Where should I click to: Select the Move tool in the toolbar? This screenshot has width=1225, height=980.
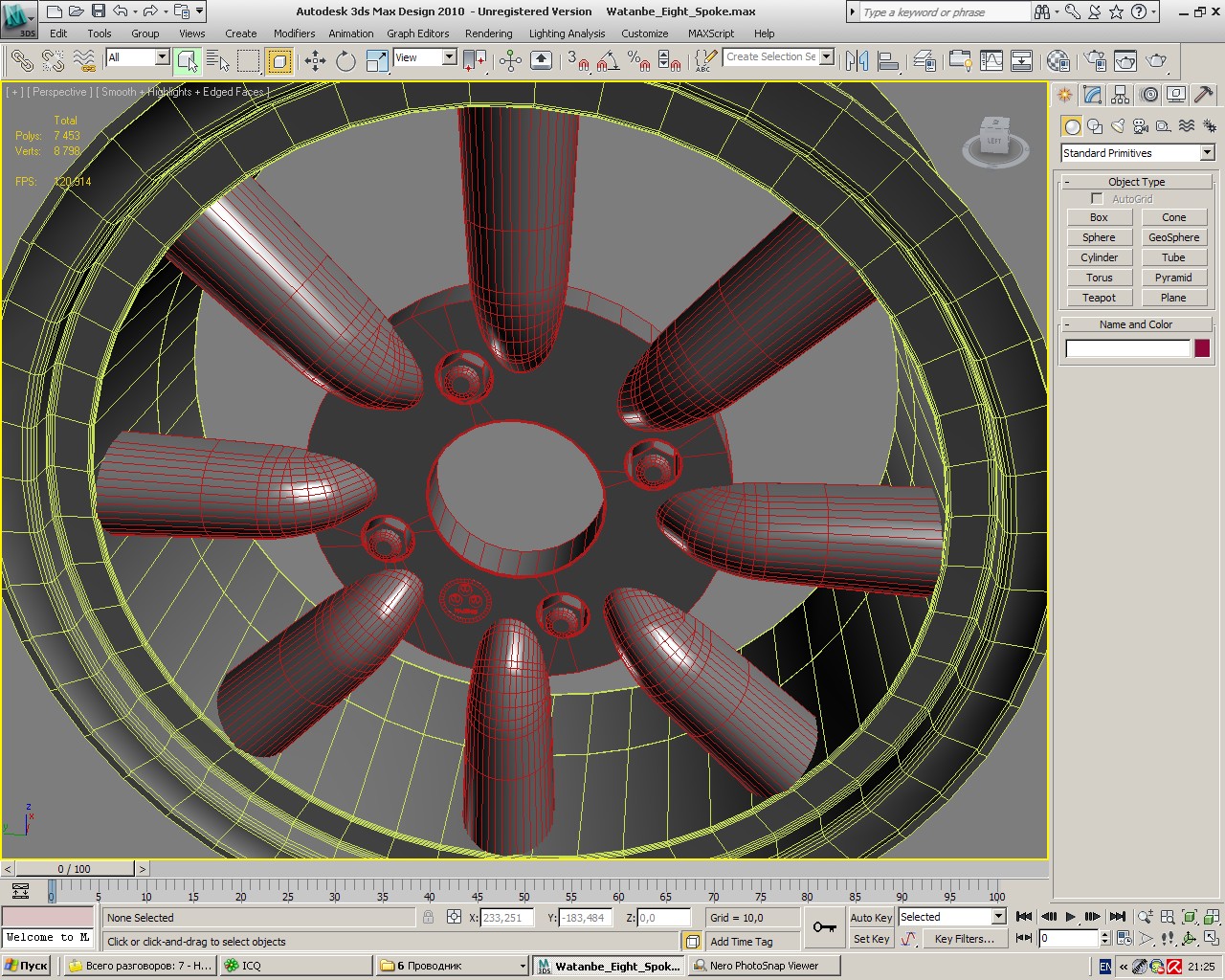(x=315, y=61)
